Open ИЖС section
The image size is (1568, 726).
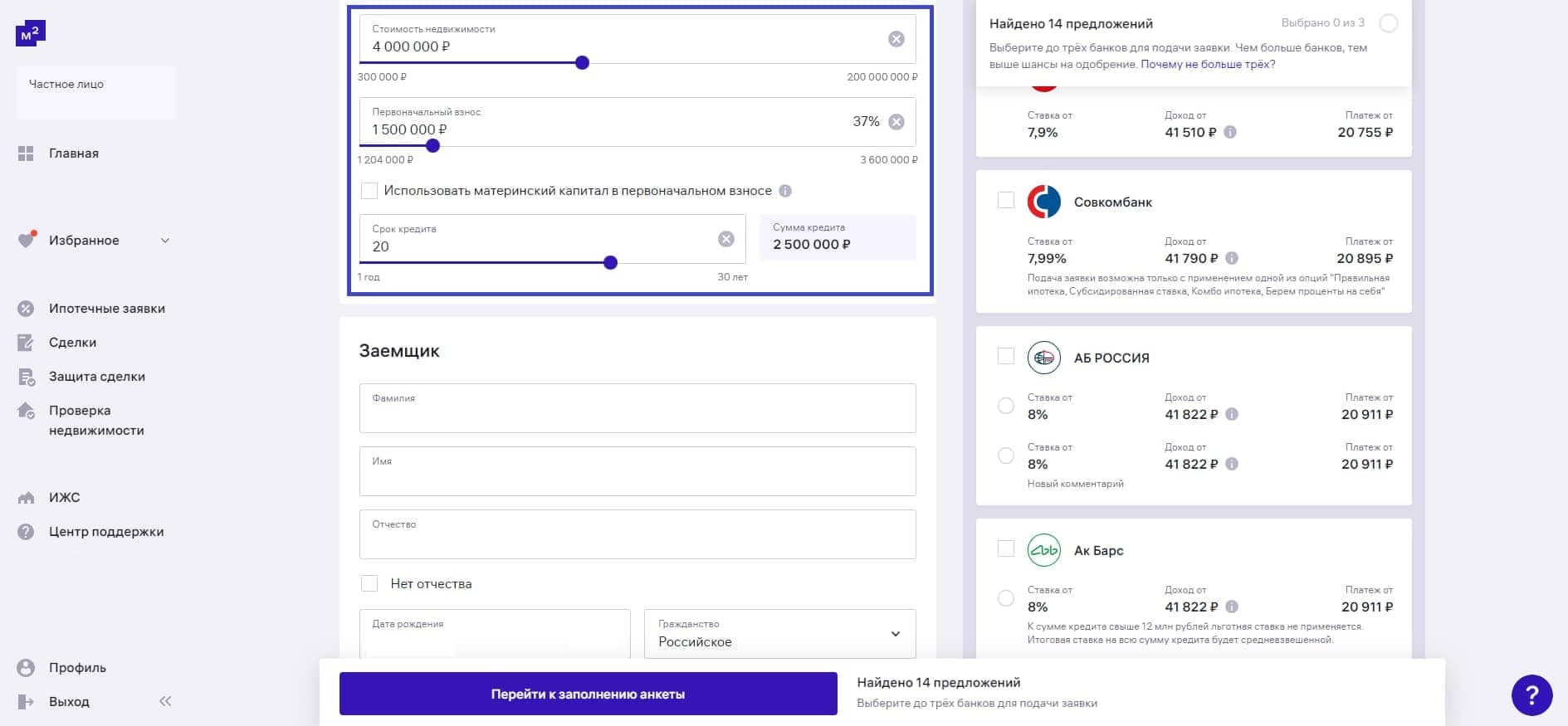click(65, 498)
